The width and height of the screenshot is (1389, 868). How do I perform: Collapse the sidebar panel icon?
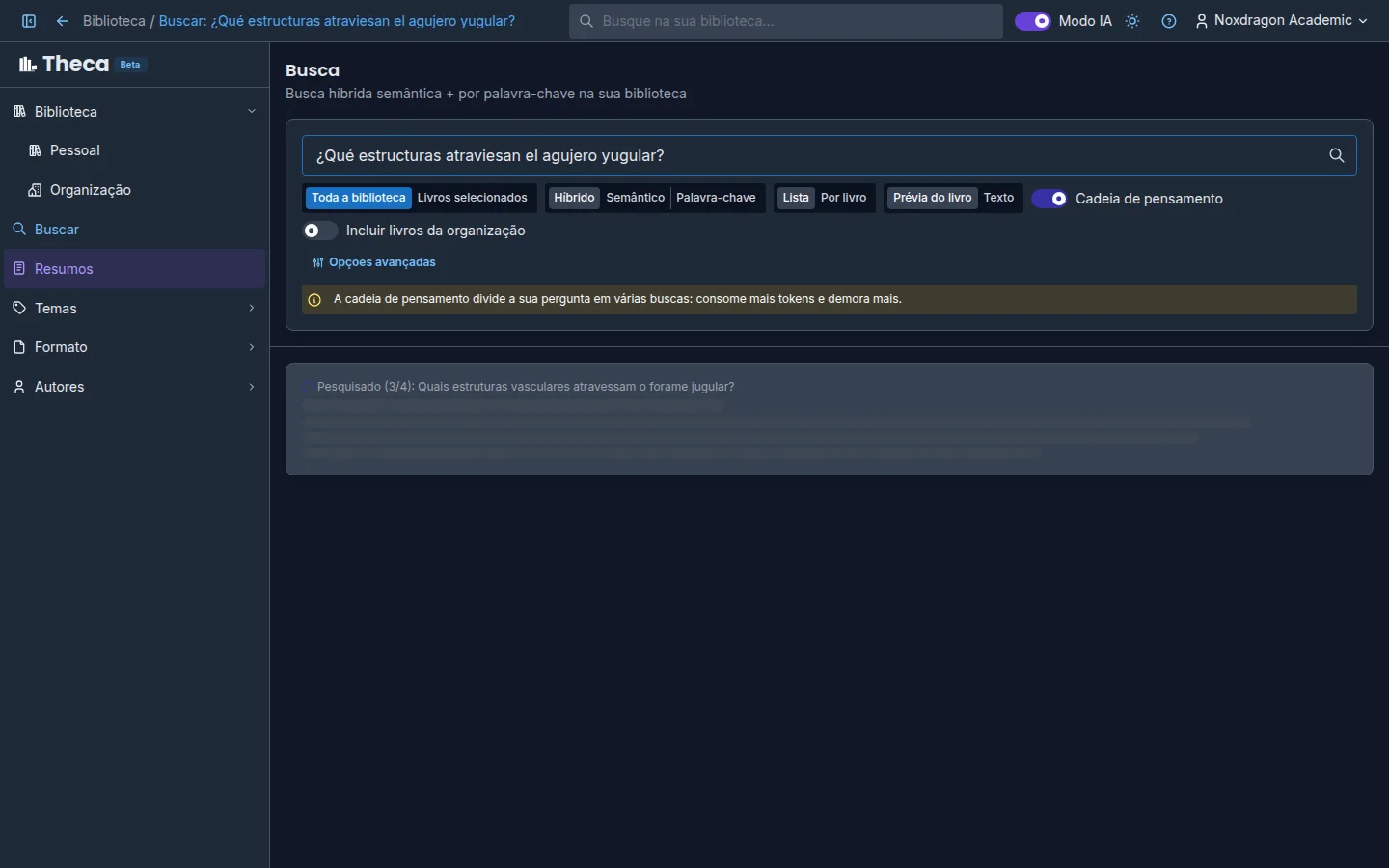click(x=29, y=21)
